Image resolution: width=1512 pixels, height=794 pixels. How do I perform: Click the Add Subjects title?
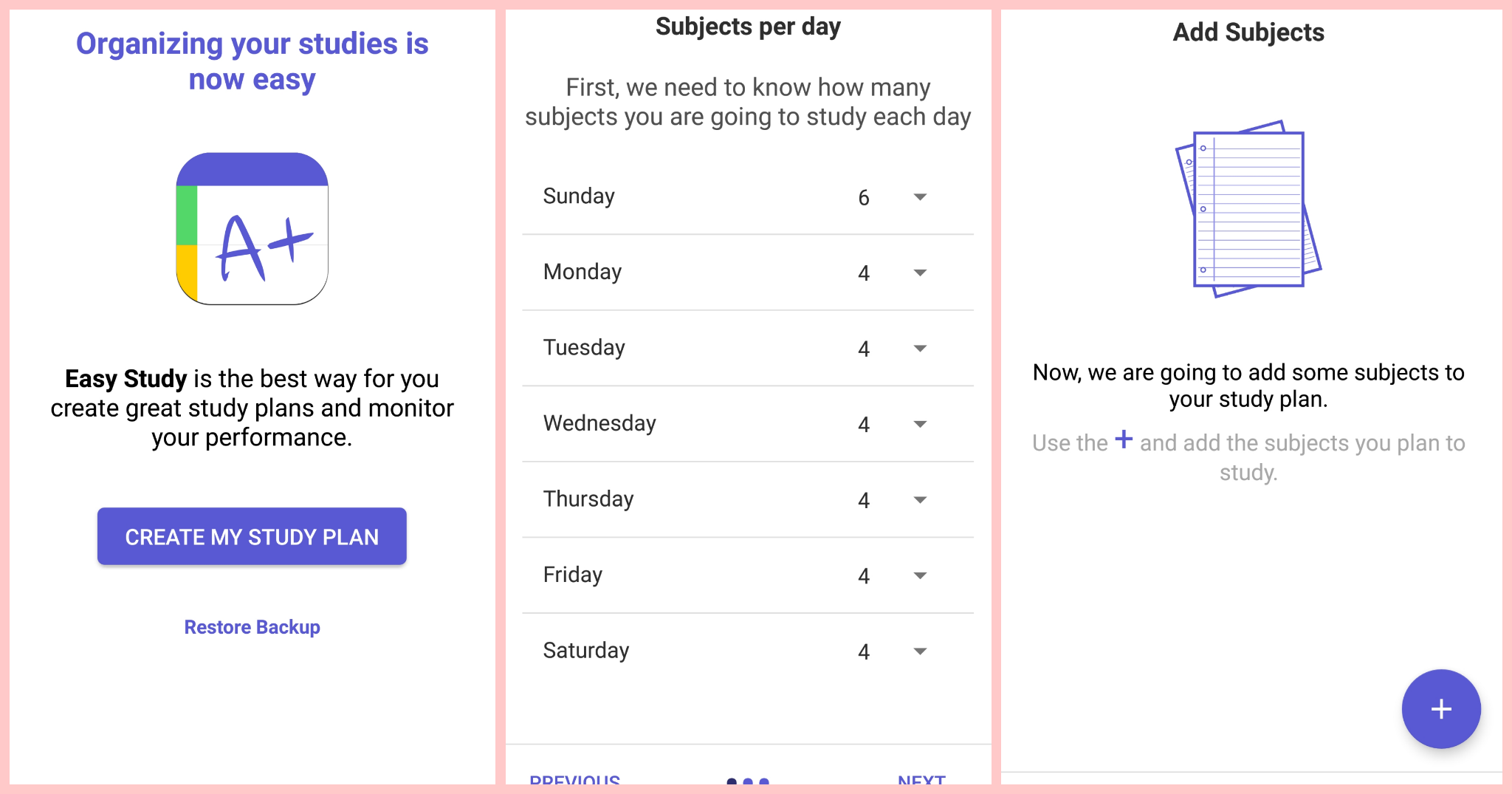click(1248, 32)
